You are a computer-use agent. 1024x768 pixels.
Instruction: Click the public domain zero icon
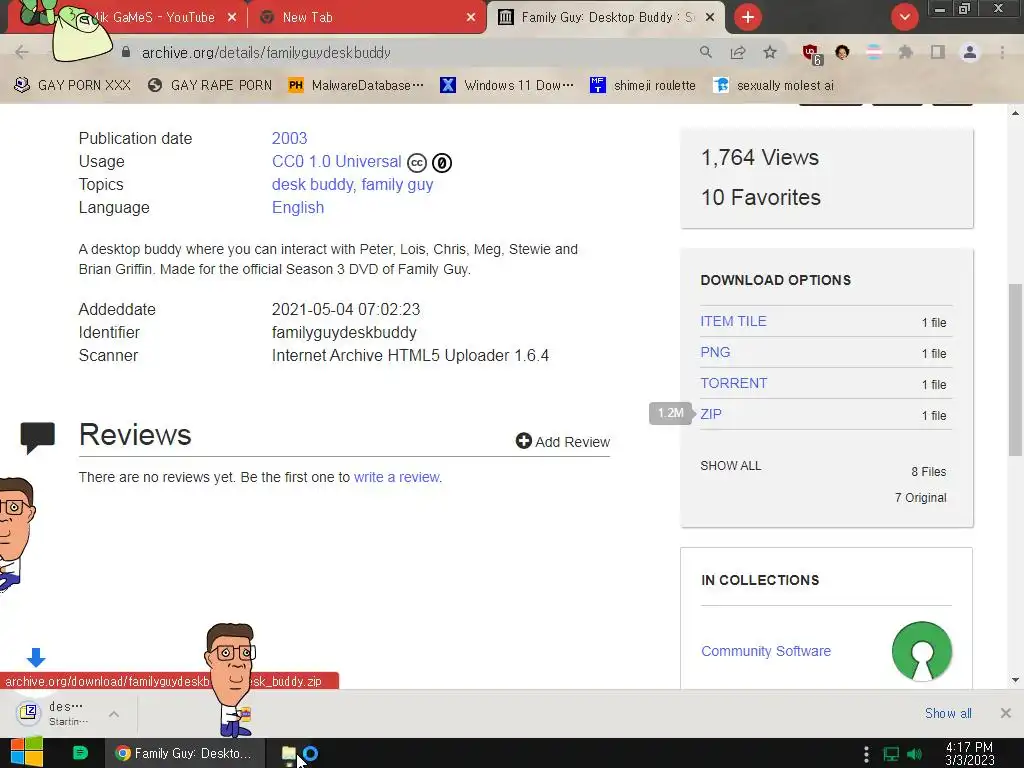[442, 163]
